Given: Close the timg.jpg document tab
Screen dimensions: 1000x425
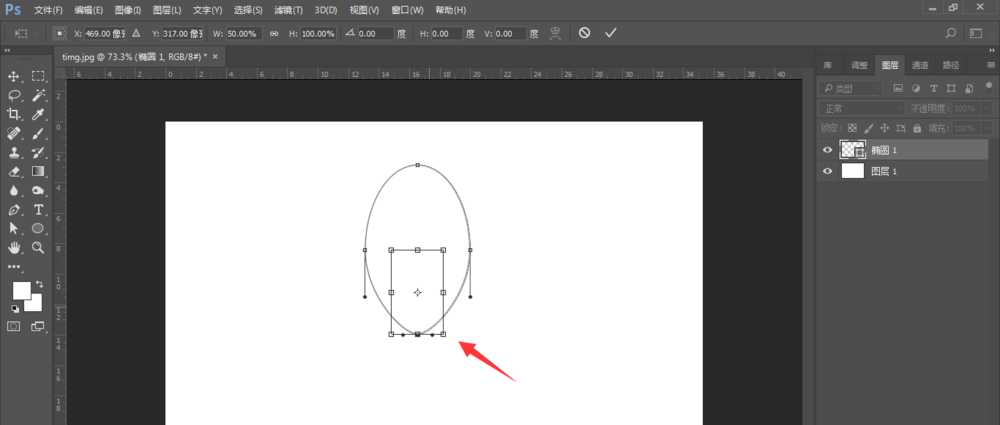Looking at the screenshot, I should tap(215, 57).
